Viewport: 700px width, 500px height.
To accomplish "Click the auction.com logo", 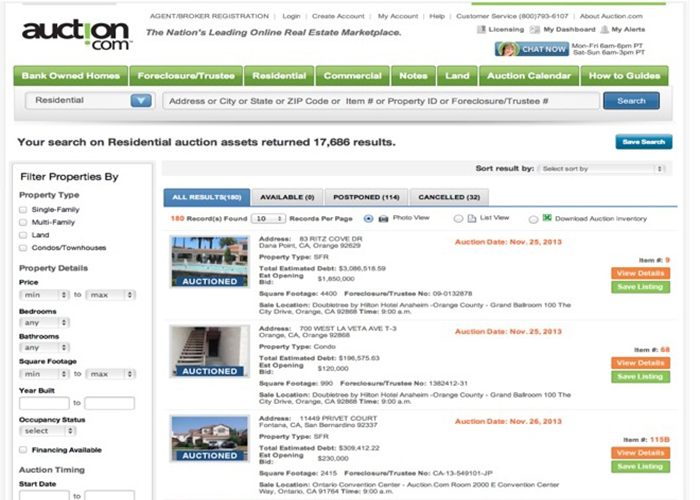I will [77, 34].
